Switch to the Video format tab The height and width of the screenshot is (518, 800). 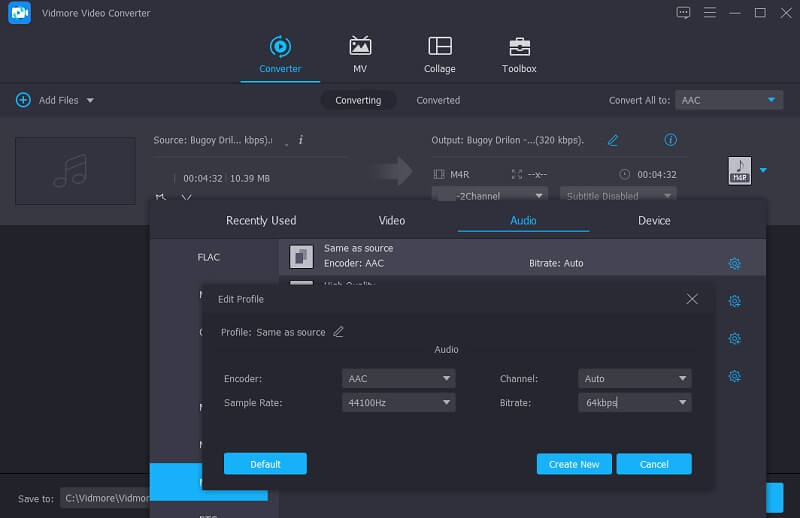(x=392, y=220)
